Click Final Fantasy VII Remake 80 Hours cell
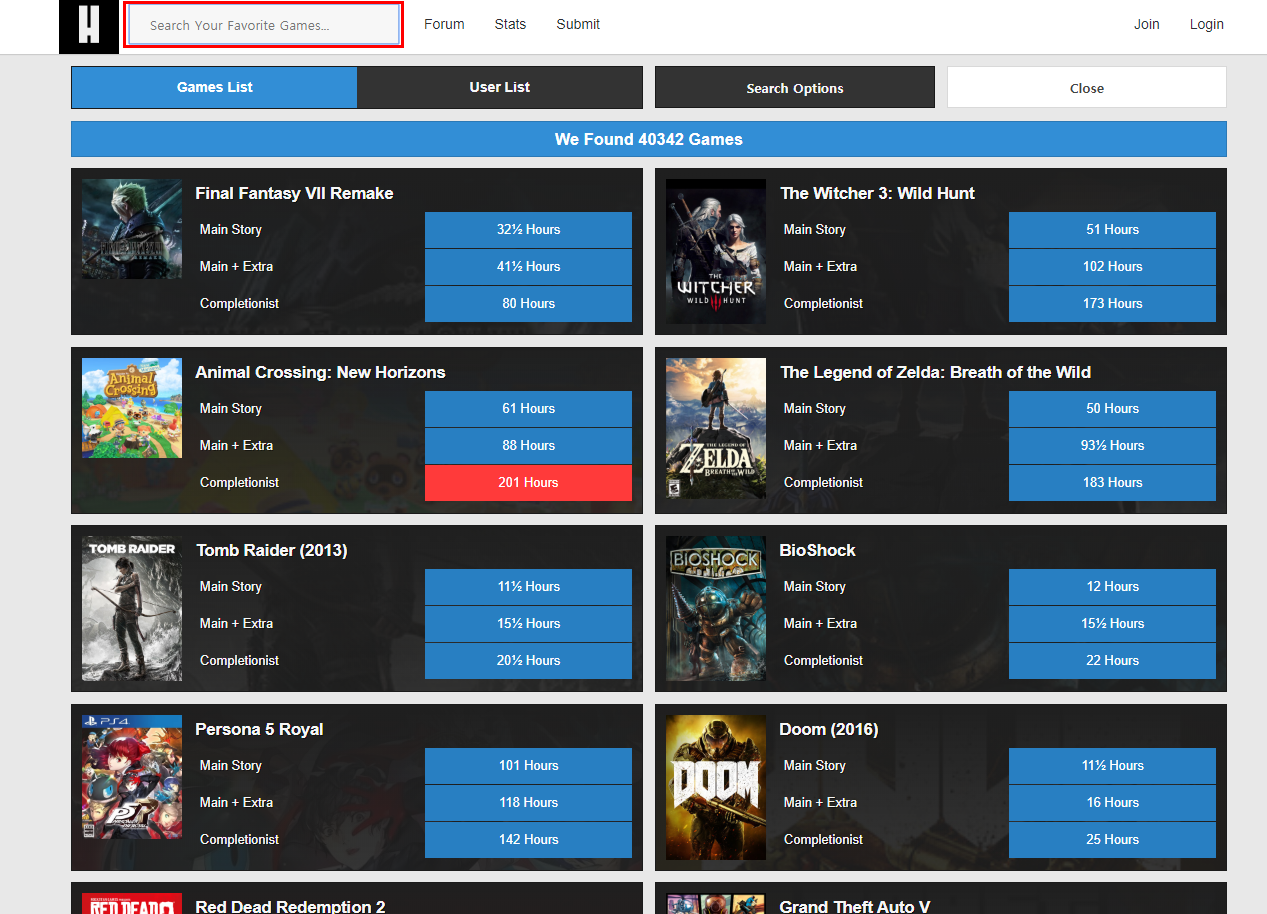Screen dimensions: 1267x914 [528, 304]
